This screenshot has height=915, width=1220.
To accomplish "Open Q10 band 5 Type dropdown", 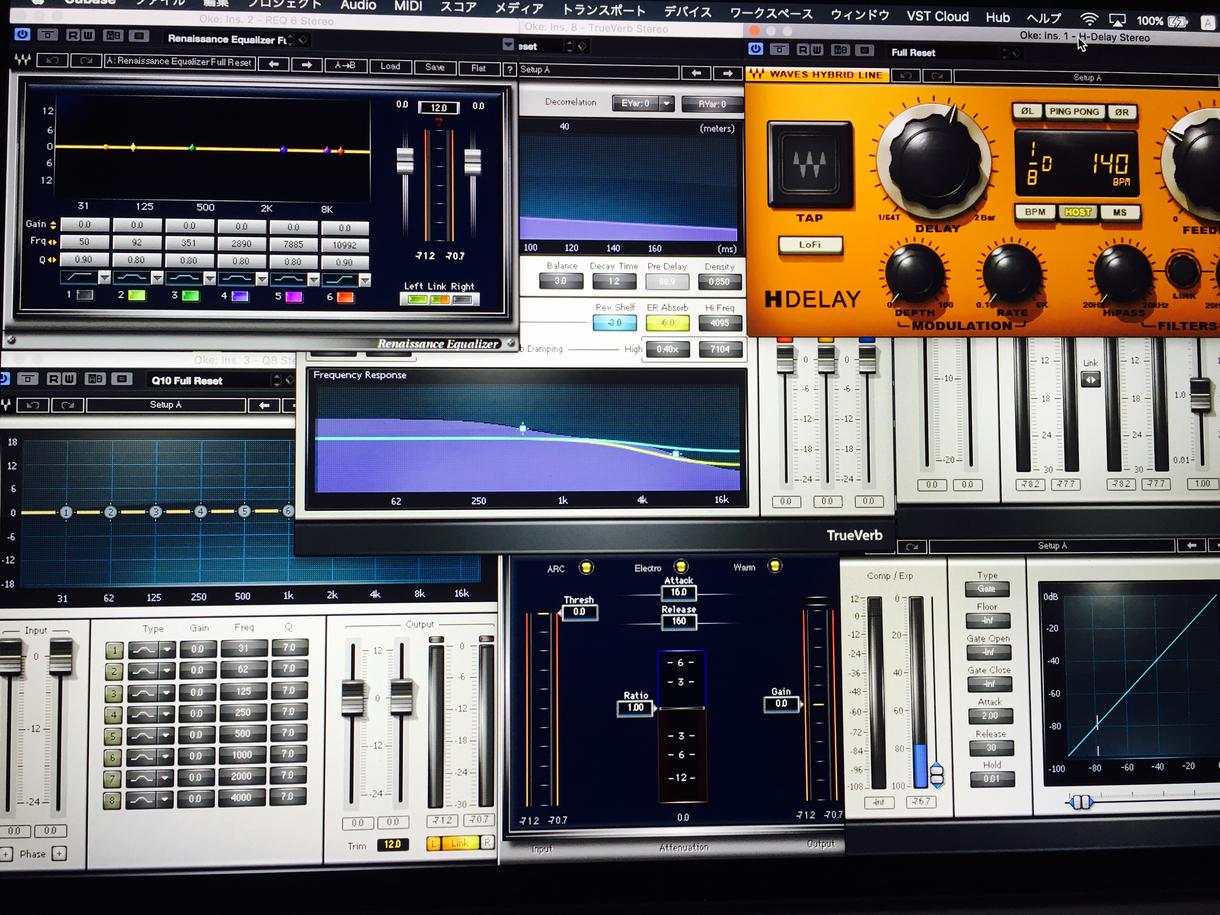I will pyautogui.click(x=167, y=735).
